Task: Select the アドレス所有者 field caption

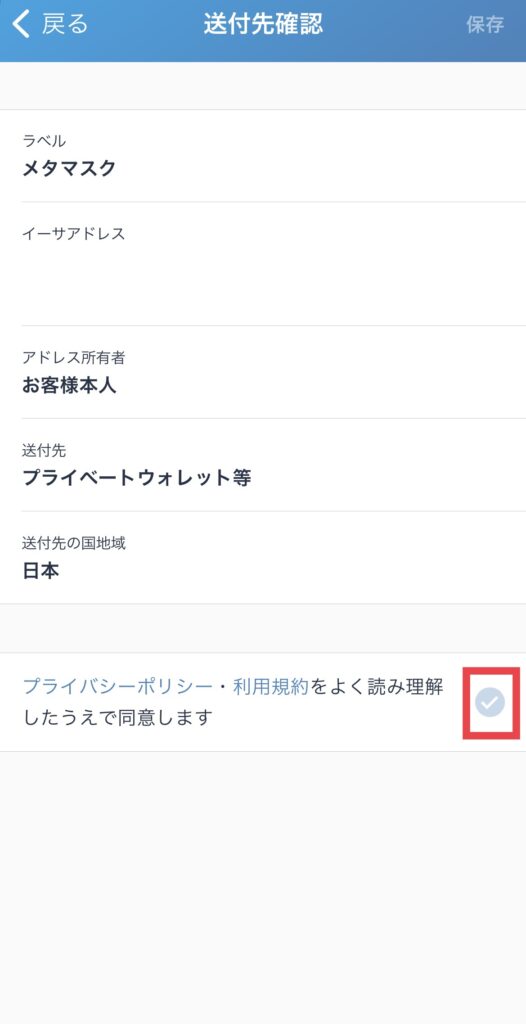Action: point(73,357)
